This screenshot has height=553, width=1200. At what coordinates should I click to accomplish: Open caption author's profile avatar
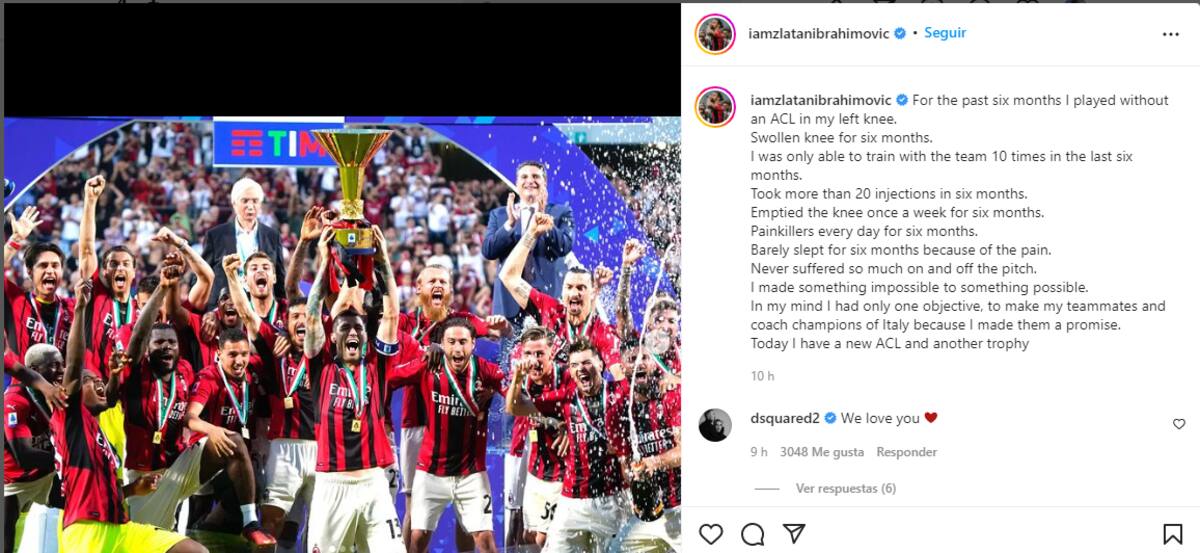(x=715, y=106)
